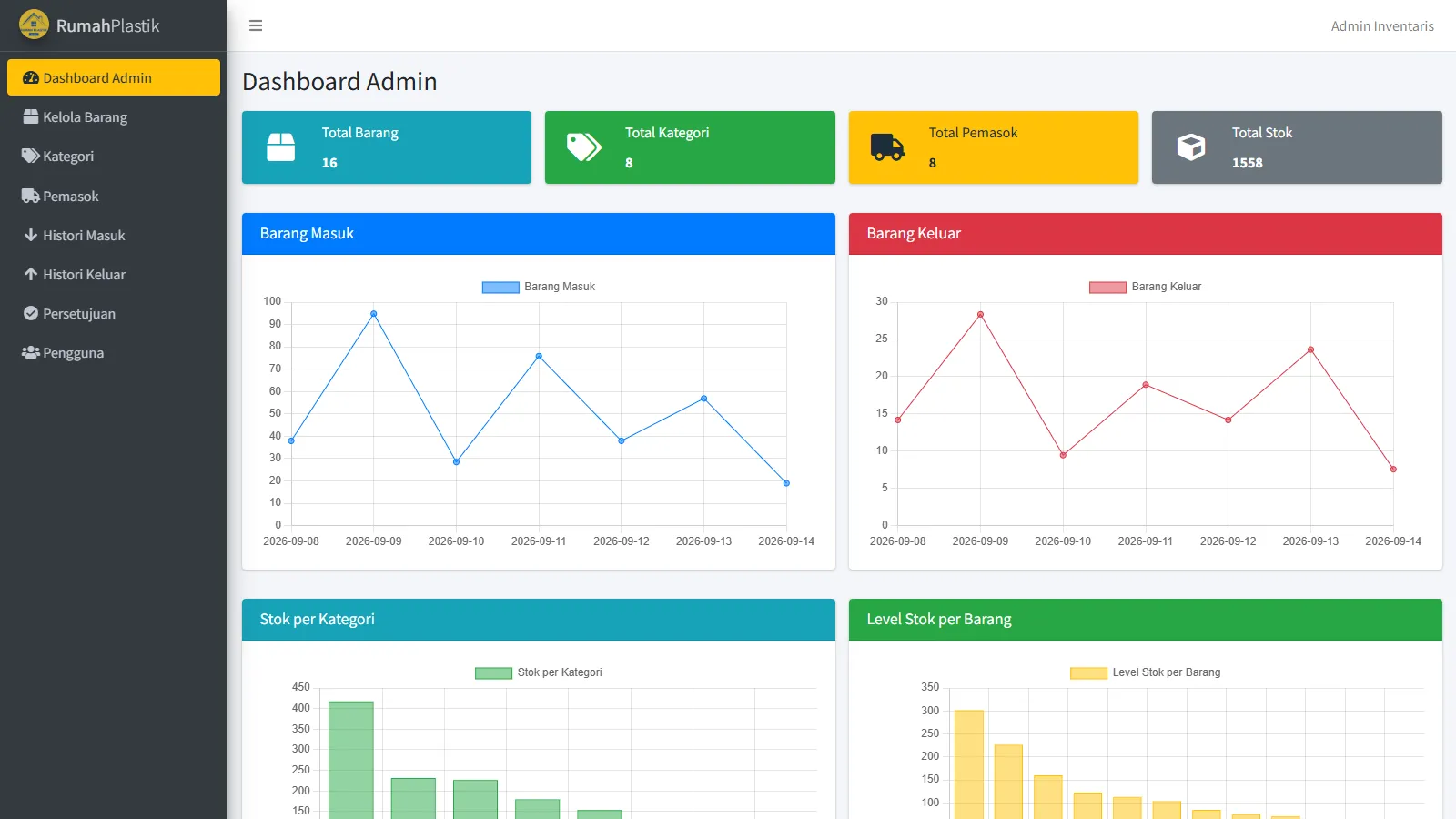Click Barang Keluar data point for 2026-09-10
Image resolution: width=1456 pixels, height=819 pixels.
(x=1063, y=455)
